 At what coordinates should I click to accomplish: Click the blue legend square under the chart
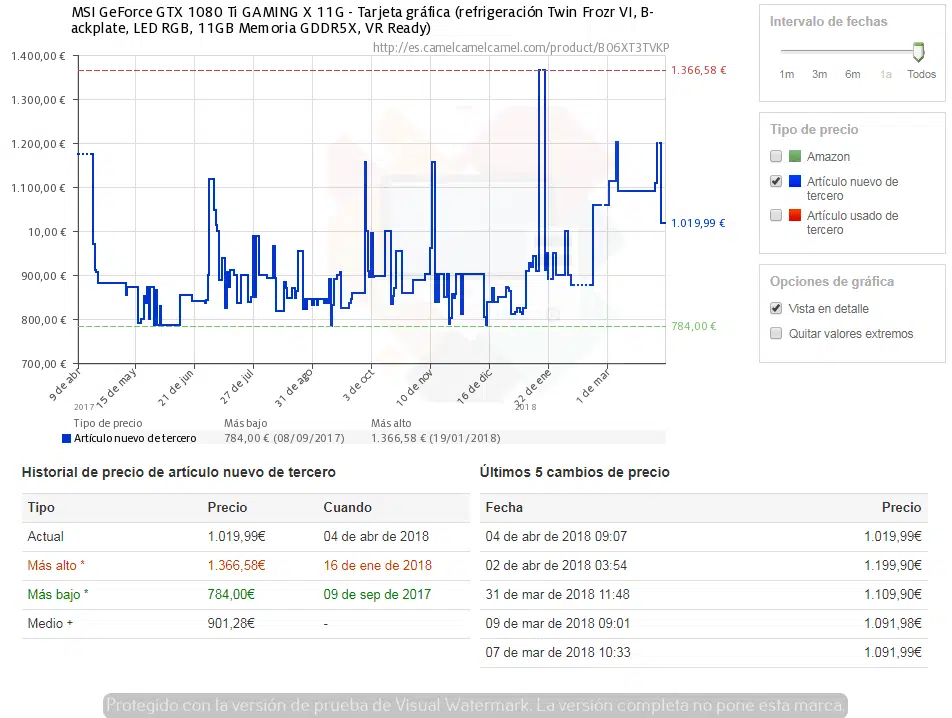67,438
